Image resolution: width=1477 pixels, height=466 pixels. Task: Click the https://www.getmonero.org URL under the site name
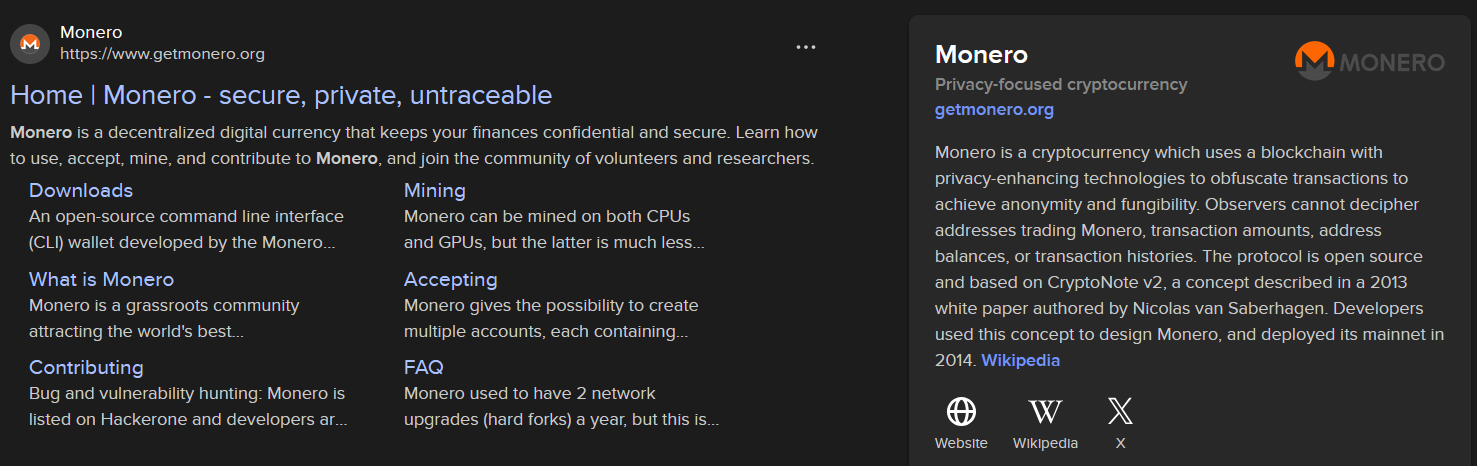[x=162, y=54]
